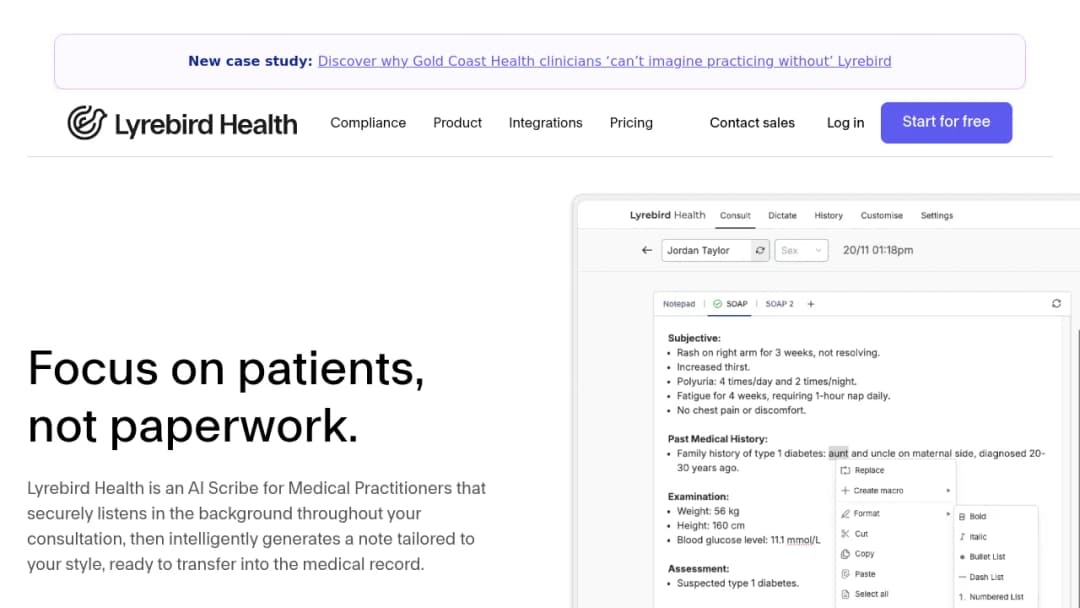1080x608 pixels.
Task: Click the Replace icon in context menu
Action: (845, 470)
